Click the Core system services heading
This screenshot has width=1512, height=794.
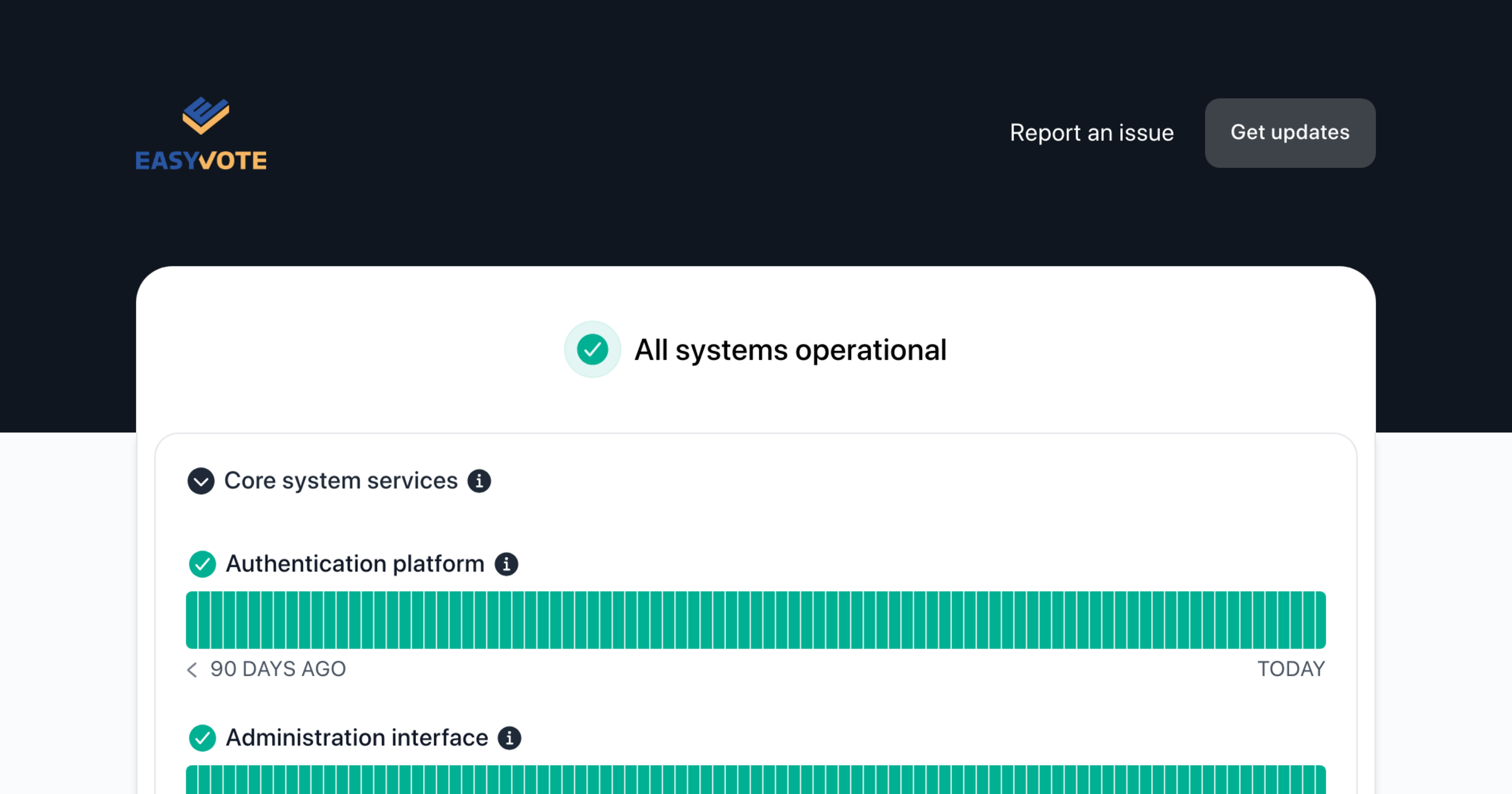point(341,481)
